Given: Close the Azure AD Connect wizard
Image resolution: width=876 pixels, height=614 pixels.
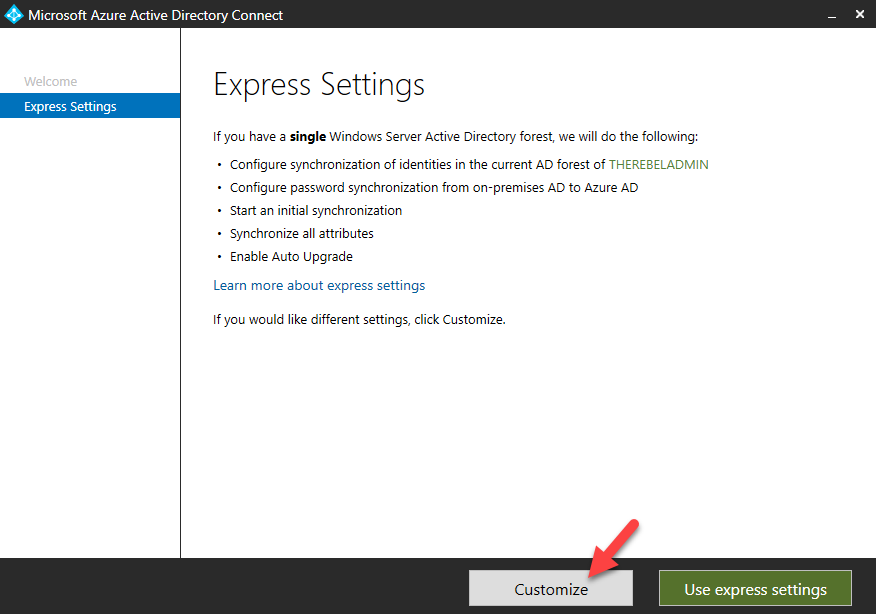Looking at the screenshot, I should (860, 15).
